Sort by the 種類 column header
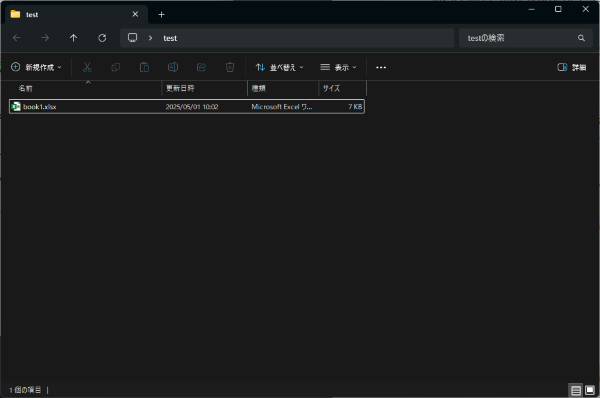Image resolution: width=600 pixels, height=398 pixels. tap(283, 88)
